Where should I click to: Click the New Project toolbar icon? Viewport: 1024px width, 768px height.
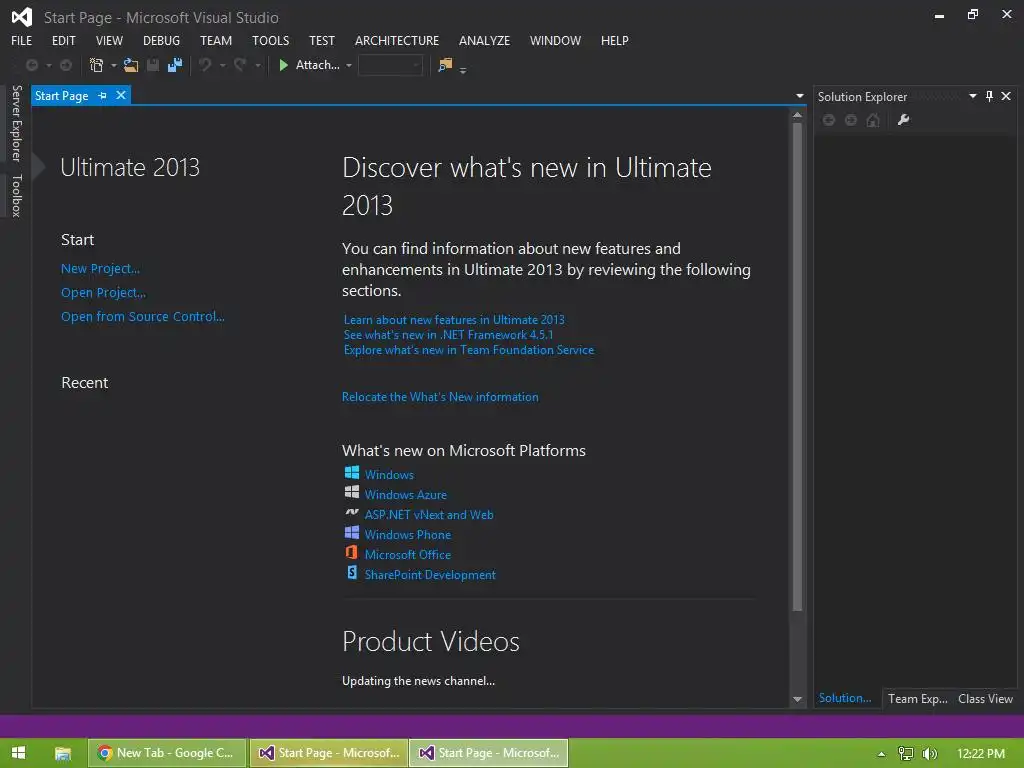[96, 65]
